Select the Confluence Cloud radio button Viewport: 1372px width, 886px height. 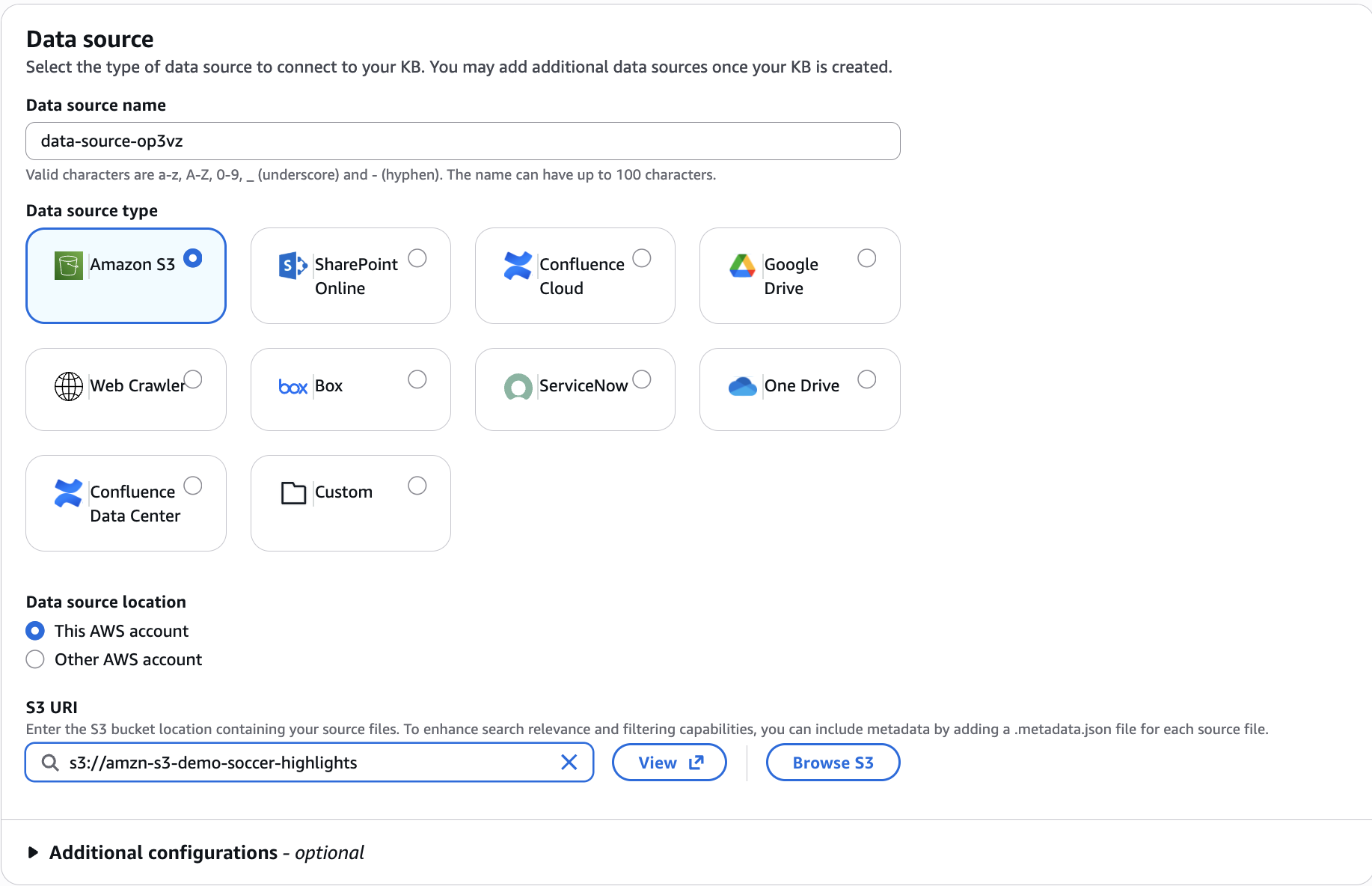coord(642,258)
